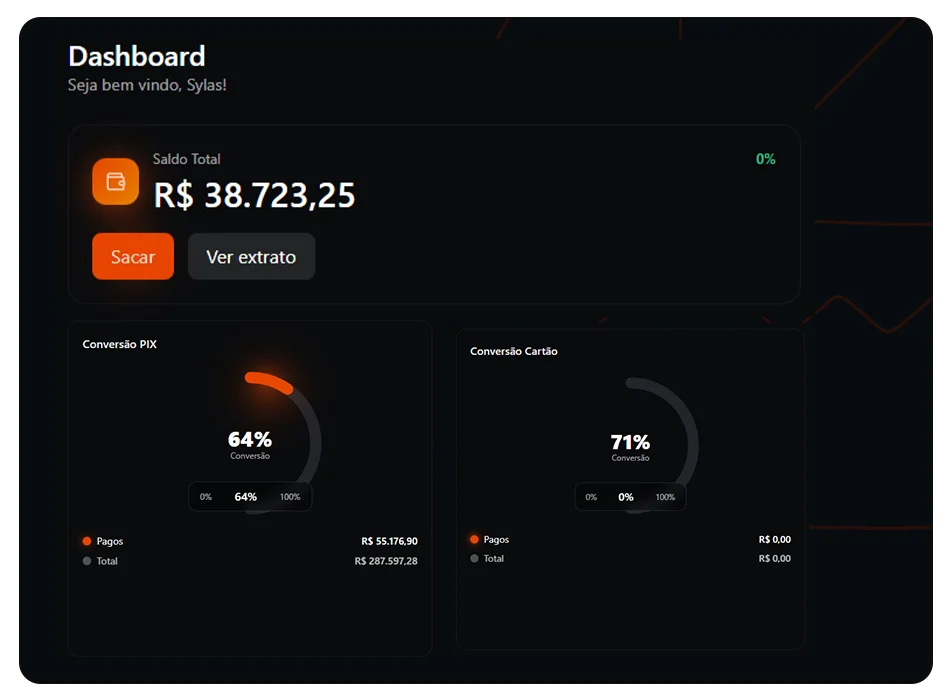The image size is (950, 700).
Task: Select the Conversão PIX card title
Action: [x=119, y=344]
